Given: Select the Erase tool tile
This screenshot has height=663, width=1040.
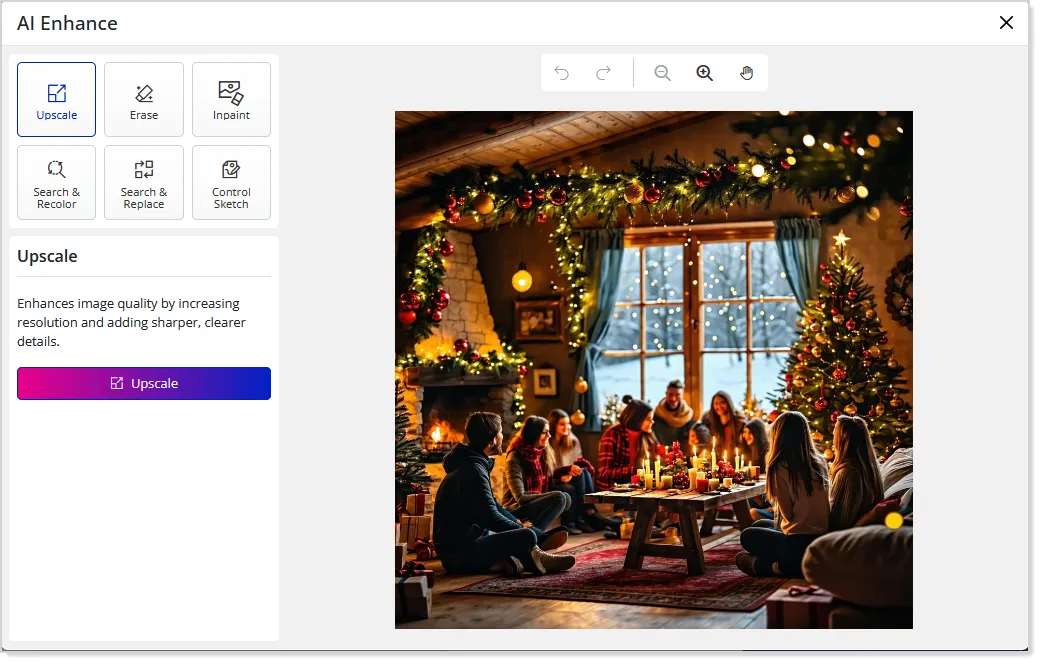Looking at the screenshot, I should pos(144,99).
